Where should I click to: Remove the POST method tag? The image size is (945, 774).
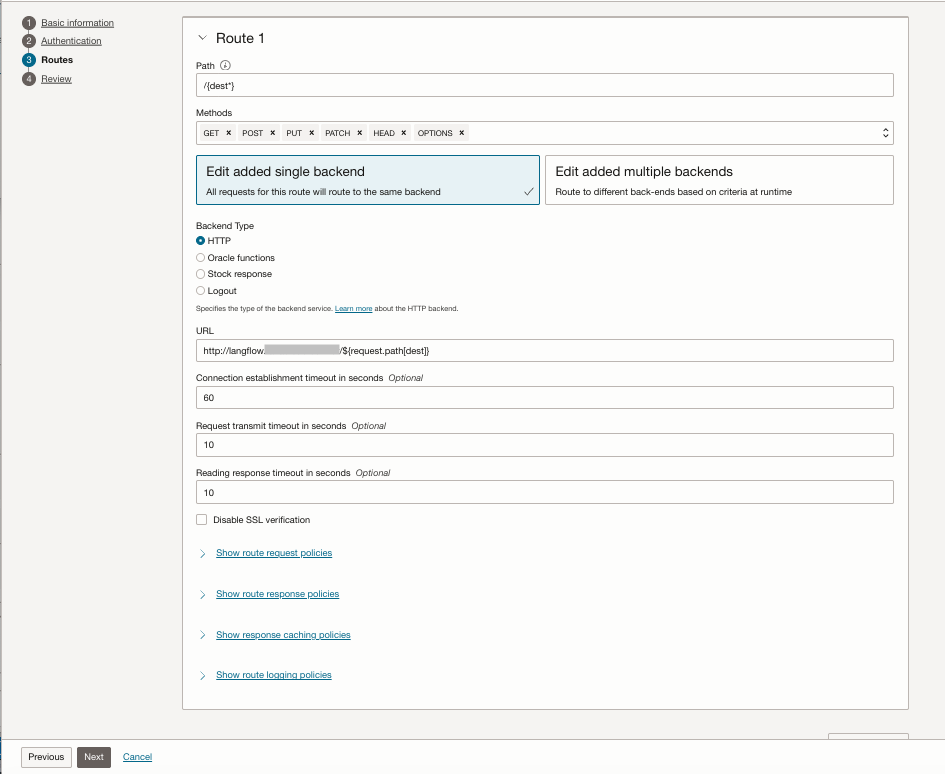point(273,133)
